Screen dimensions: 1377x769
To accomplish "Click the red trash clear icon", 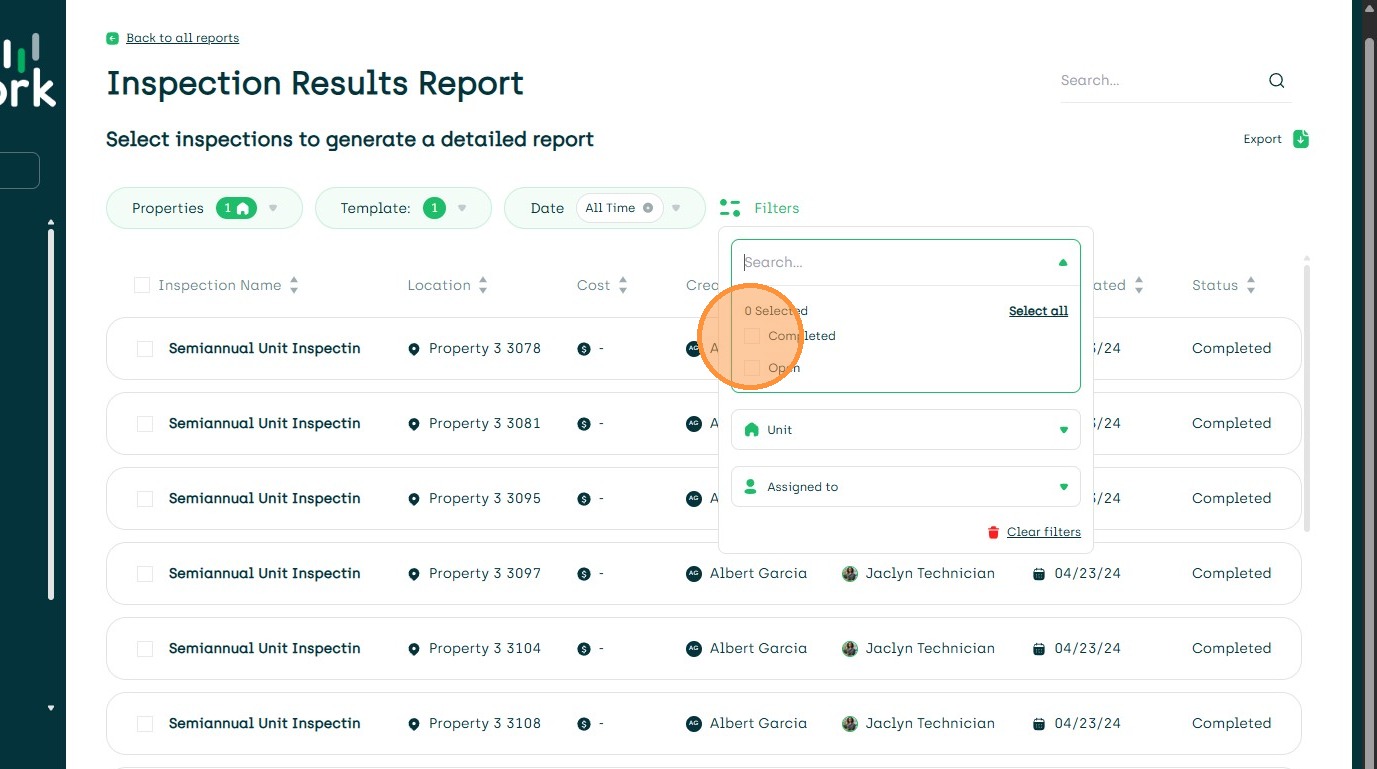I will pyautogui.click(x=993, y=532).
